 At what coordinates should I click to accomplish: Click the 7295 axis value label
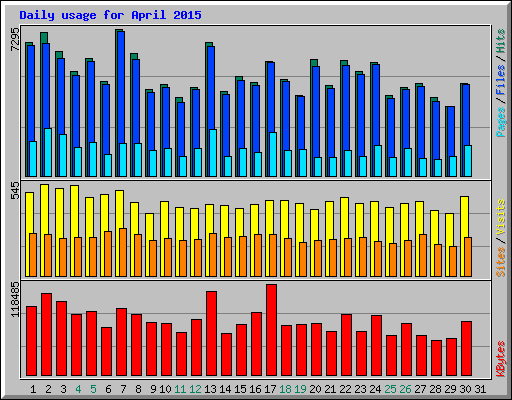15,39
